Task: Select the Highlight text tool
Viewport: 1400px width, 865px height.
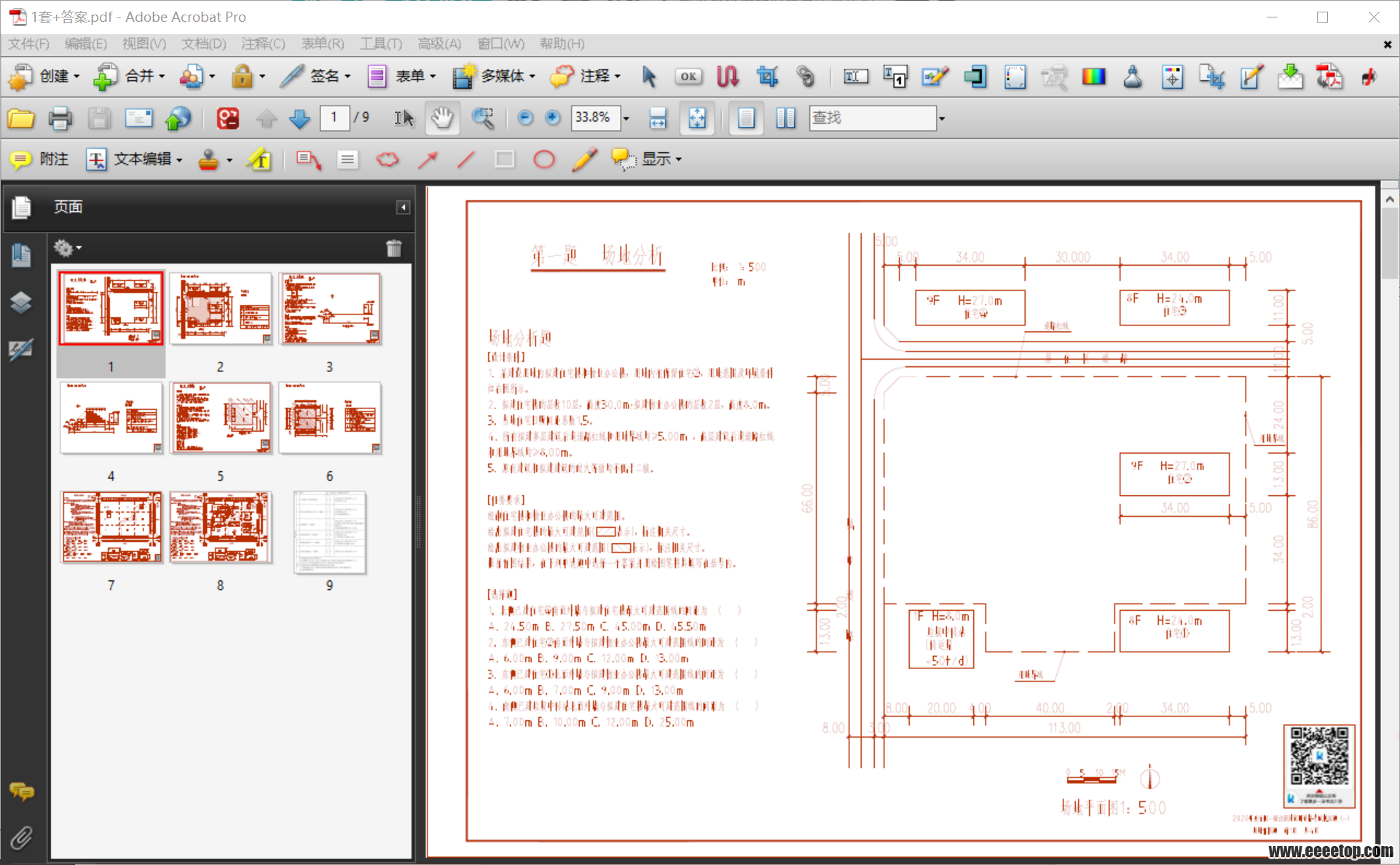Action: 259,159
